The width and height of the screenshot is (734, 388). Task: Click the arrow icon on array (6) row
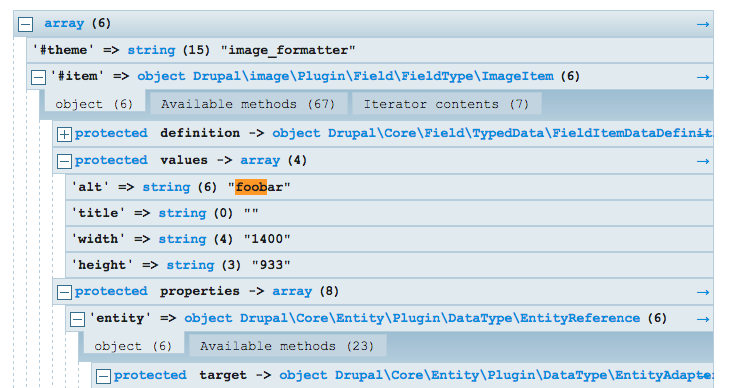tap(703, 24)
